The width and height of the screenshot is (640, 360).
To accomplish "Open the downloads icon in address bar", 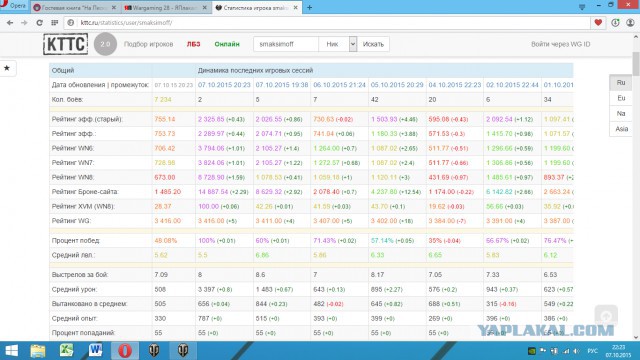I will coord(615,23).
